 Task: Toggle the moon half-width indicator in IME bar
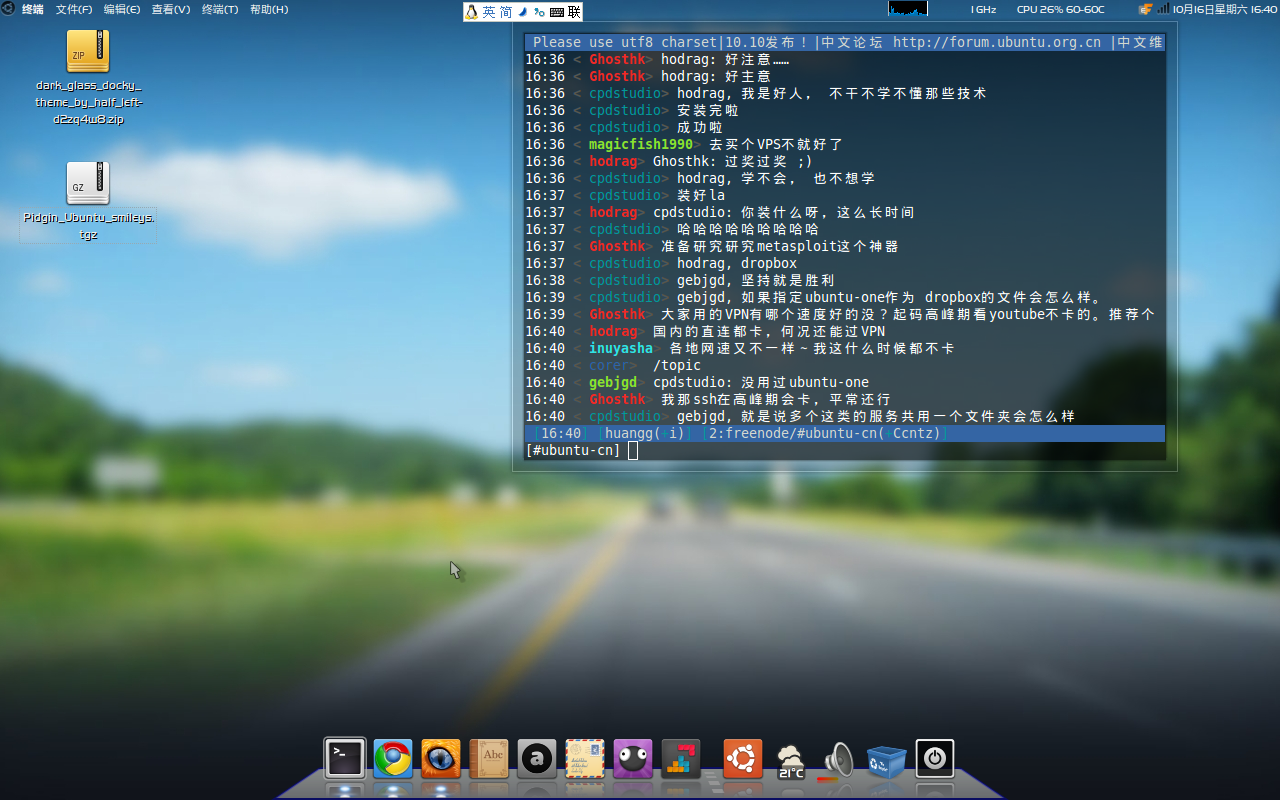[x=523, y=12]
